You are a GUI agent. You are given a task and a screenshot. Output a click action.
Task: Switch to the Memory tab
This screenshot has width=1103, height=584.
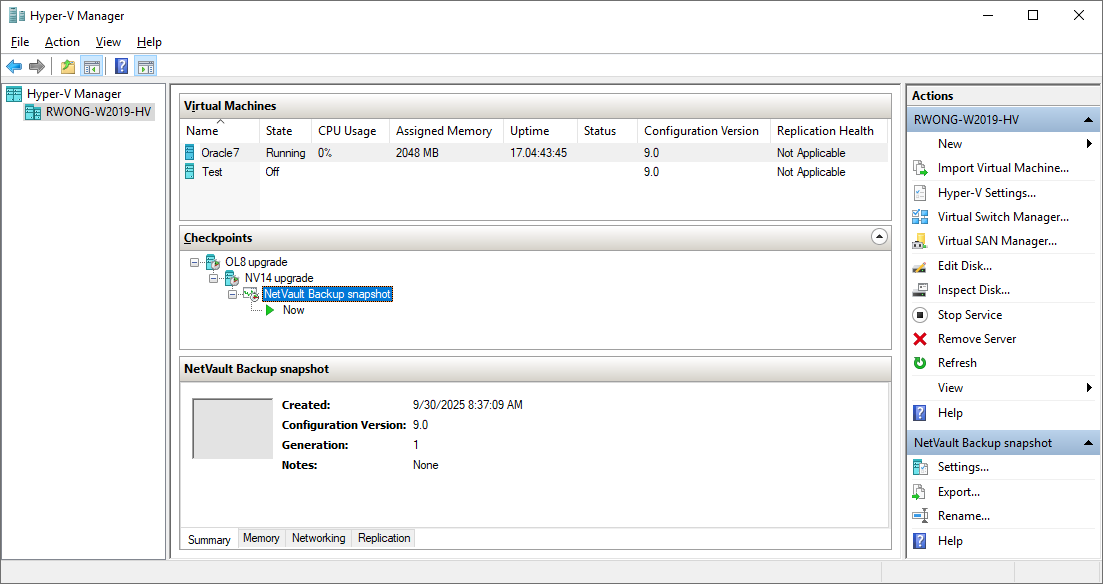coord(261,538)
